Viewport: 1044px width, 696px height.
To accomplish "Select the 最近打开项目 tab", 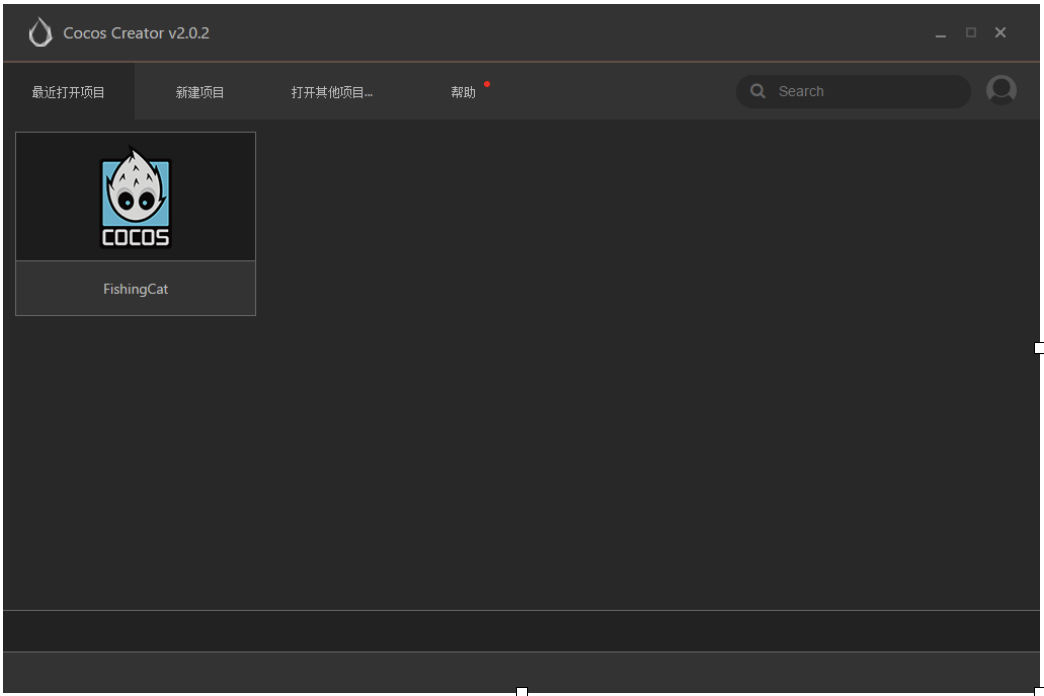I will [69, 92].
